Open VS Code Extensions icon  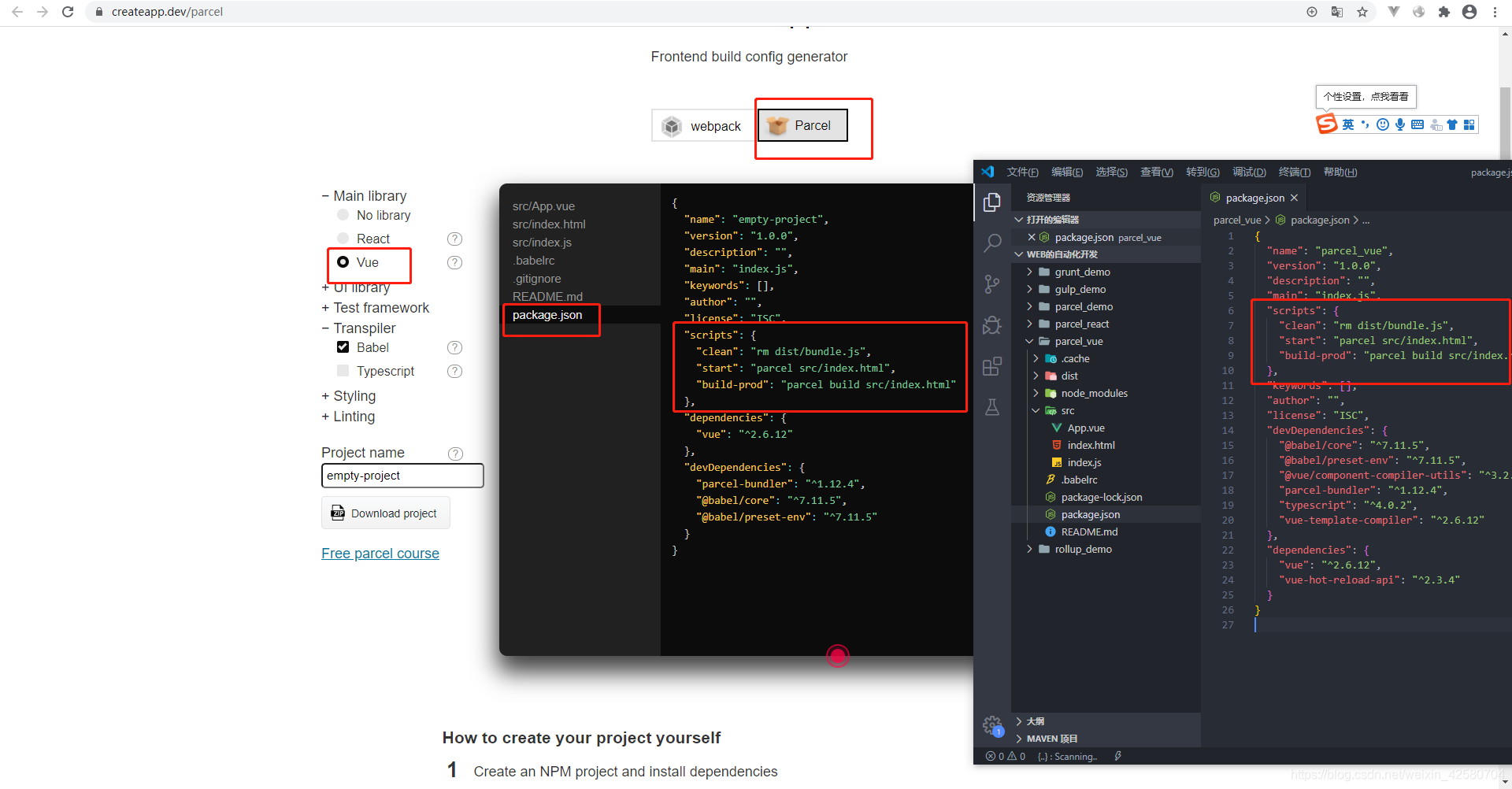[992, 366]
